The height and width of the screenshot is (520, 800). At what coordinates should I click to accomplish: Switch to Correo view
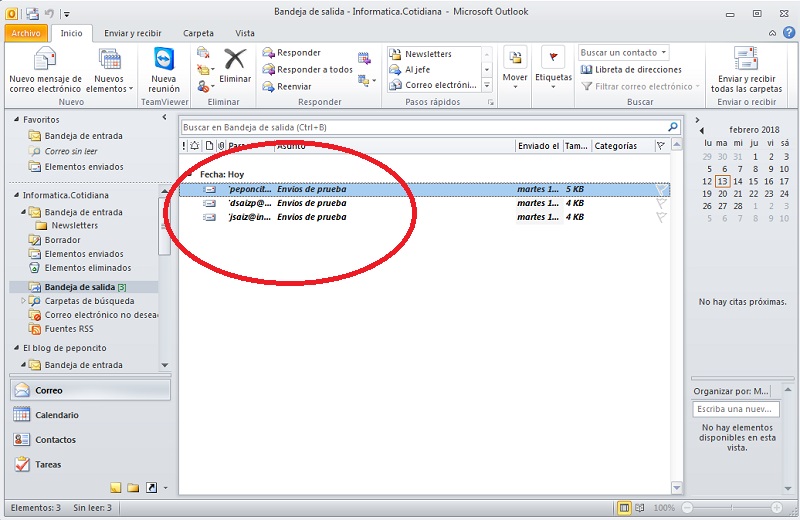point(90,390)
